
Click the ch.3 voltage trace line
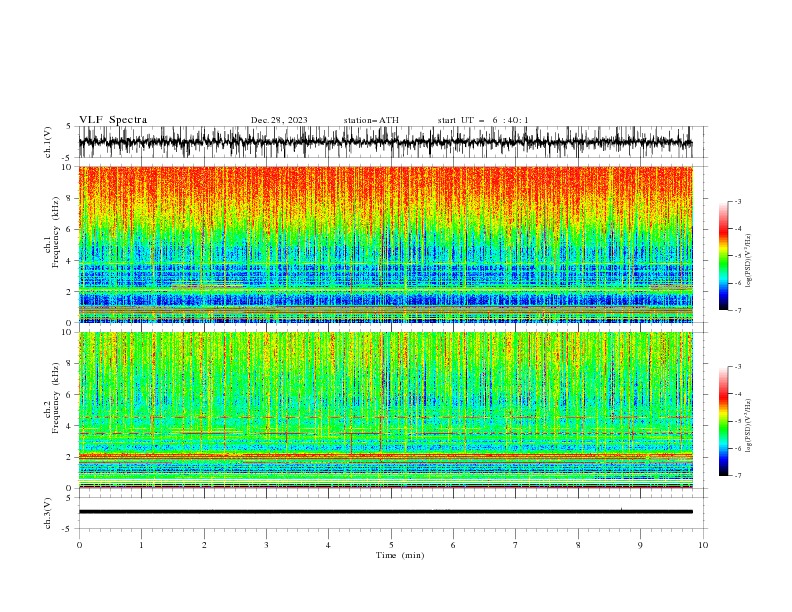(x=385, y=512)
